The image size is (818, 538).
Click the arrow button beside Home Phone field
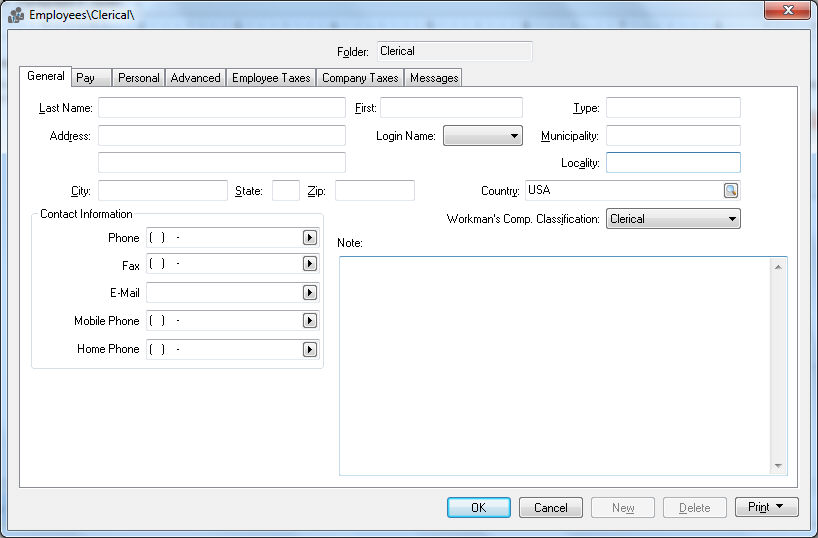(x=310, y=349)
